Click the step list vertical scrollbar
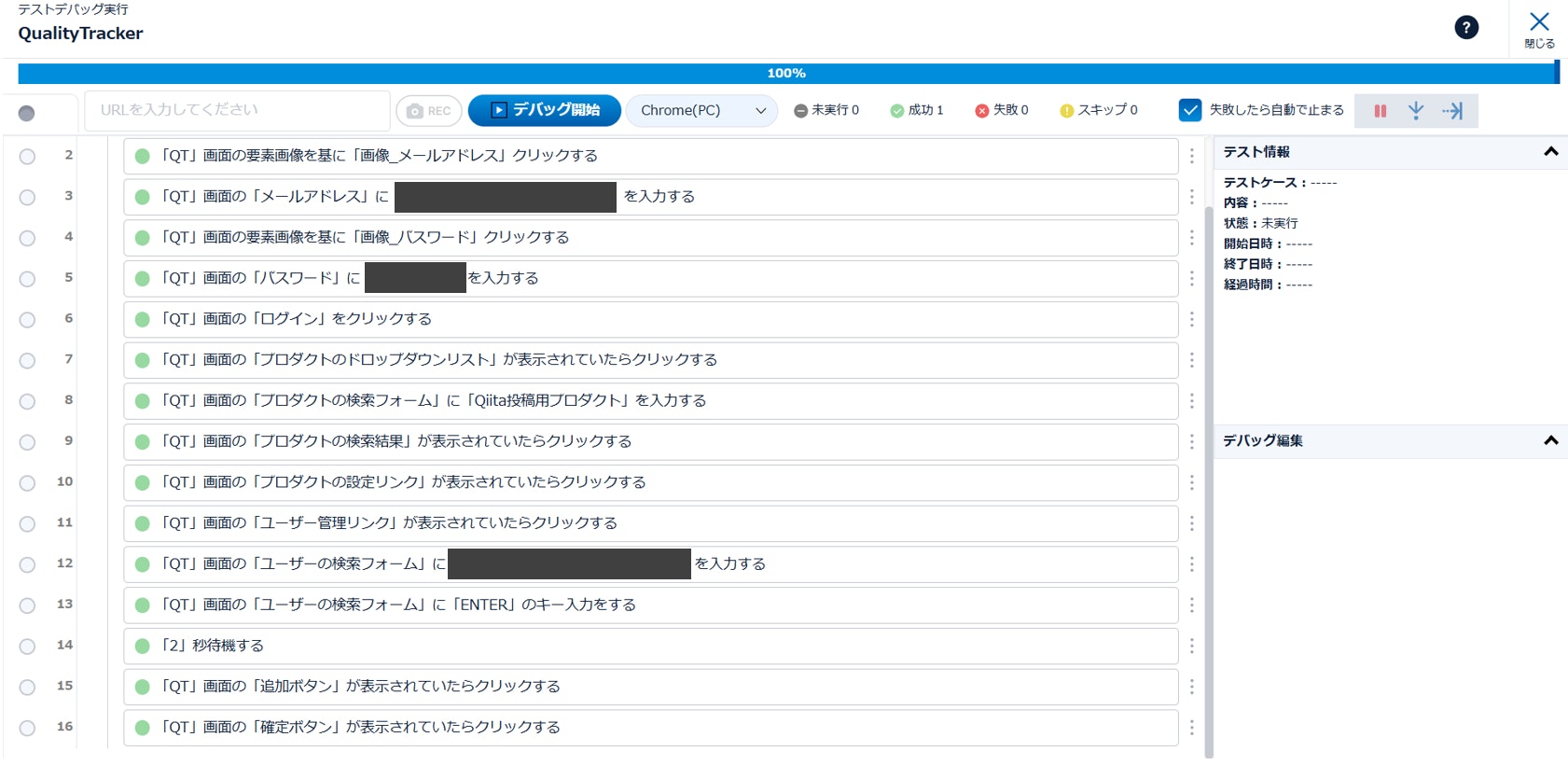The height and width of the screenshot is (765, 1568). 1209,480
